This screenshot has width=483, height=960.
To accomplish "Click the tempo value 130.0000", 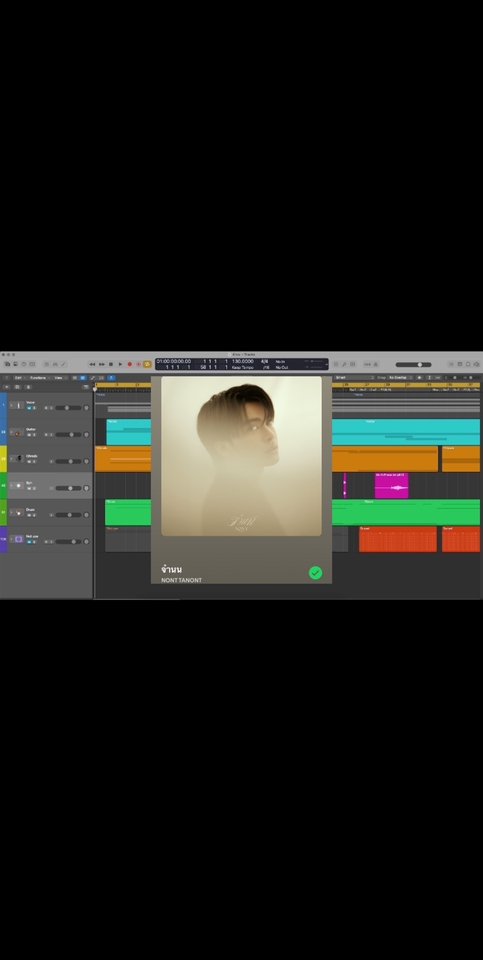I will (x=242, y=361).
